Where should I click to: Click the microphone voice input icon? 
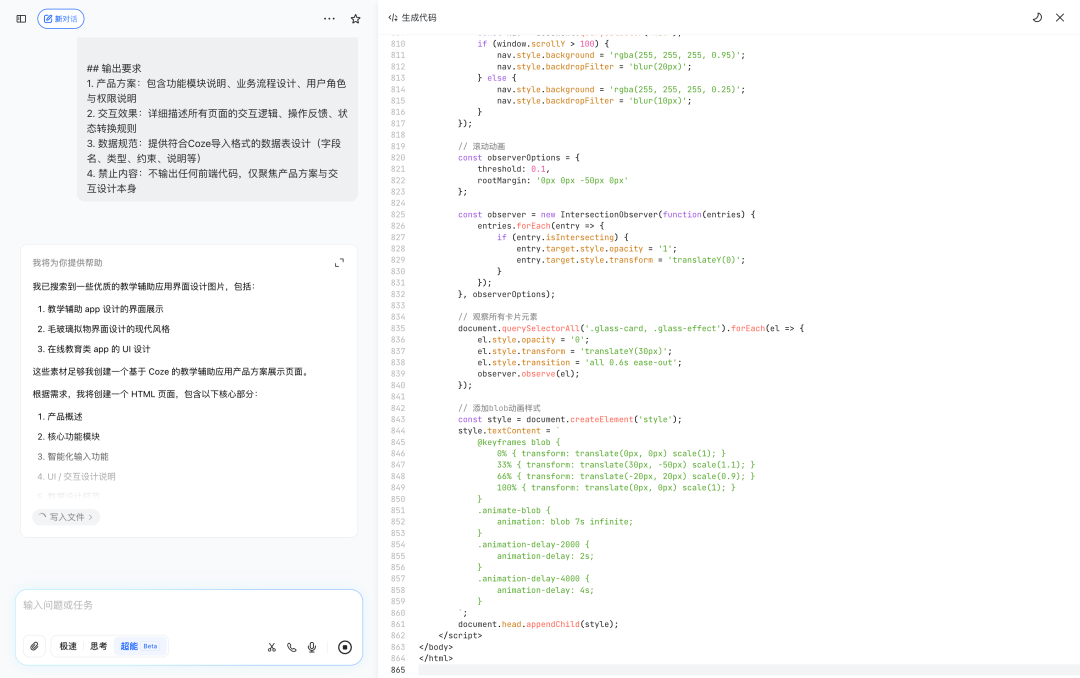[x=311, y=647]
